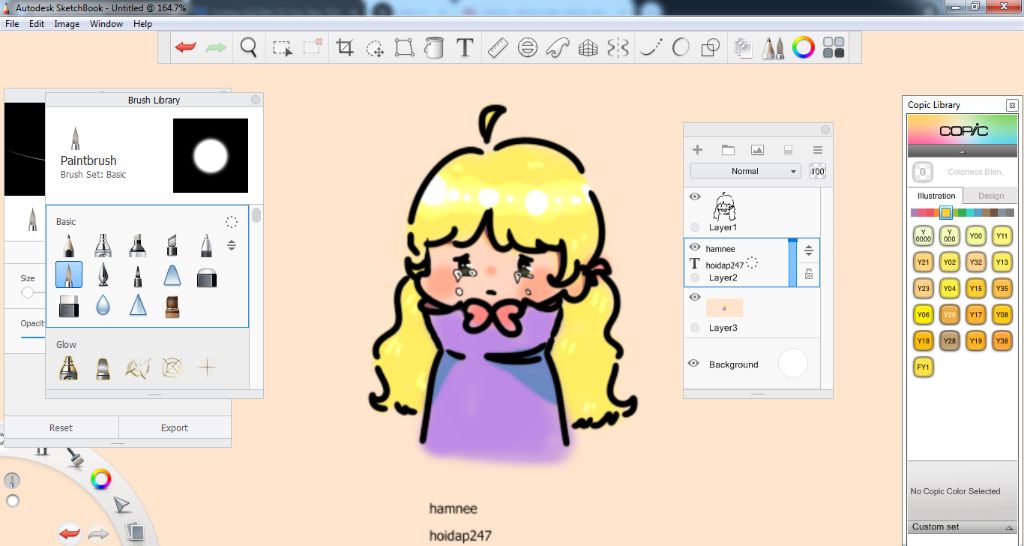The height and width of the screenshot is (546, 1024).
Task: Click the circle marker beside Layer1 name
Action: [x=695, y=227]
